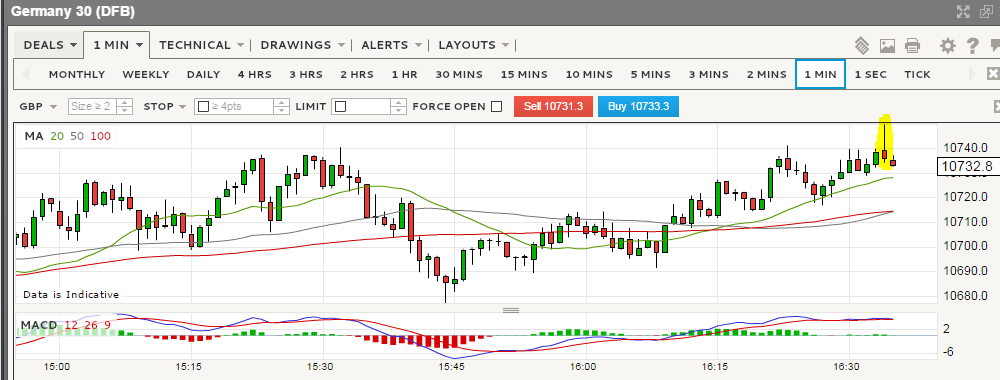Screen dimensions: 1000x380
Task: Click the fullscreen expand arrows icon
Action: [x=964, y=11]
